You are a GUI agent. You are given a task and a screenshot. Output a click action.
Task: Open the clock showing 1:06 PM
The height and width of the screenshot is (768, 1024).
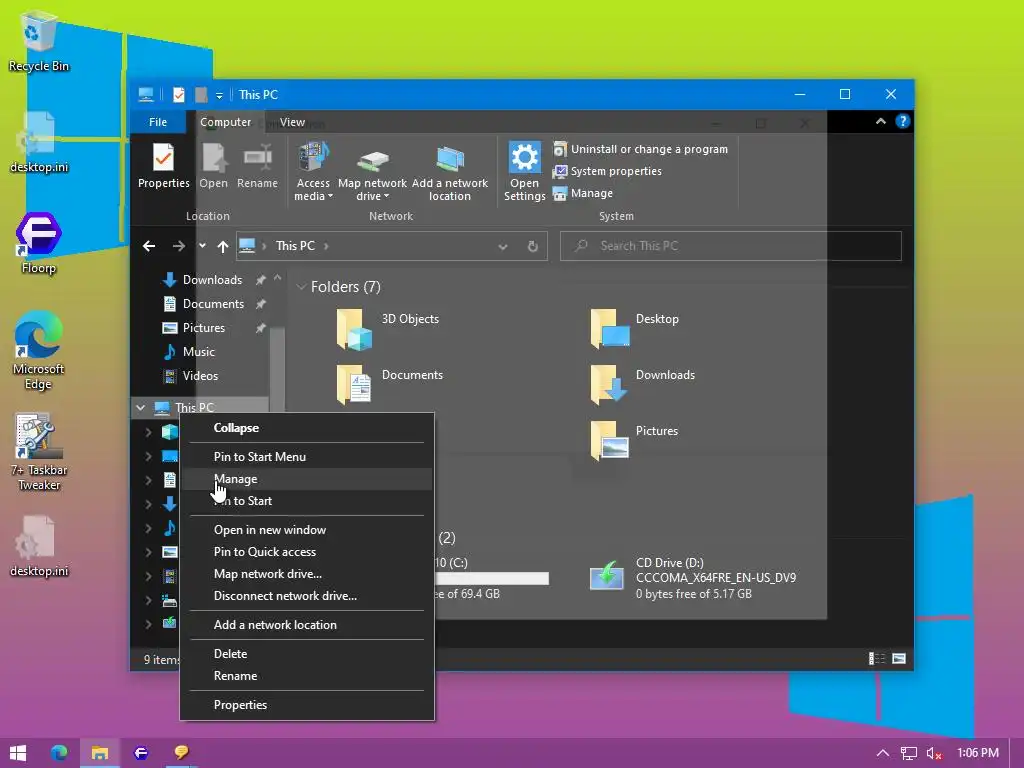[x=978, y=753]
